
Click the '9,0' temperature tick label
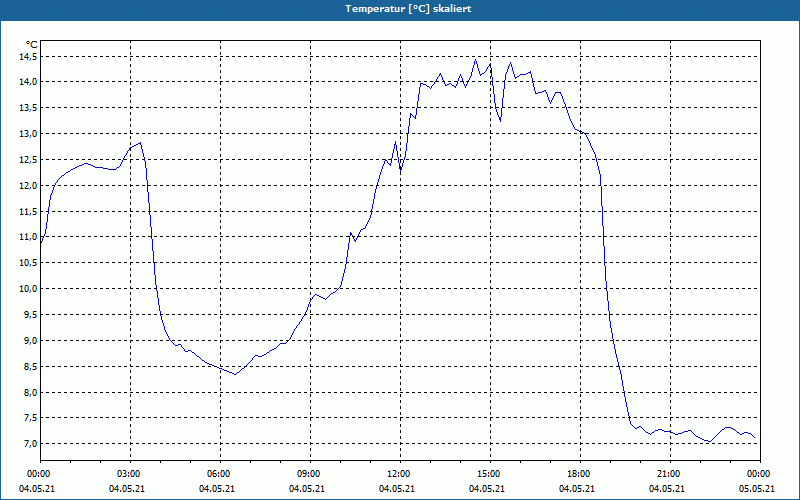coord(30,341)
